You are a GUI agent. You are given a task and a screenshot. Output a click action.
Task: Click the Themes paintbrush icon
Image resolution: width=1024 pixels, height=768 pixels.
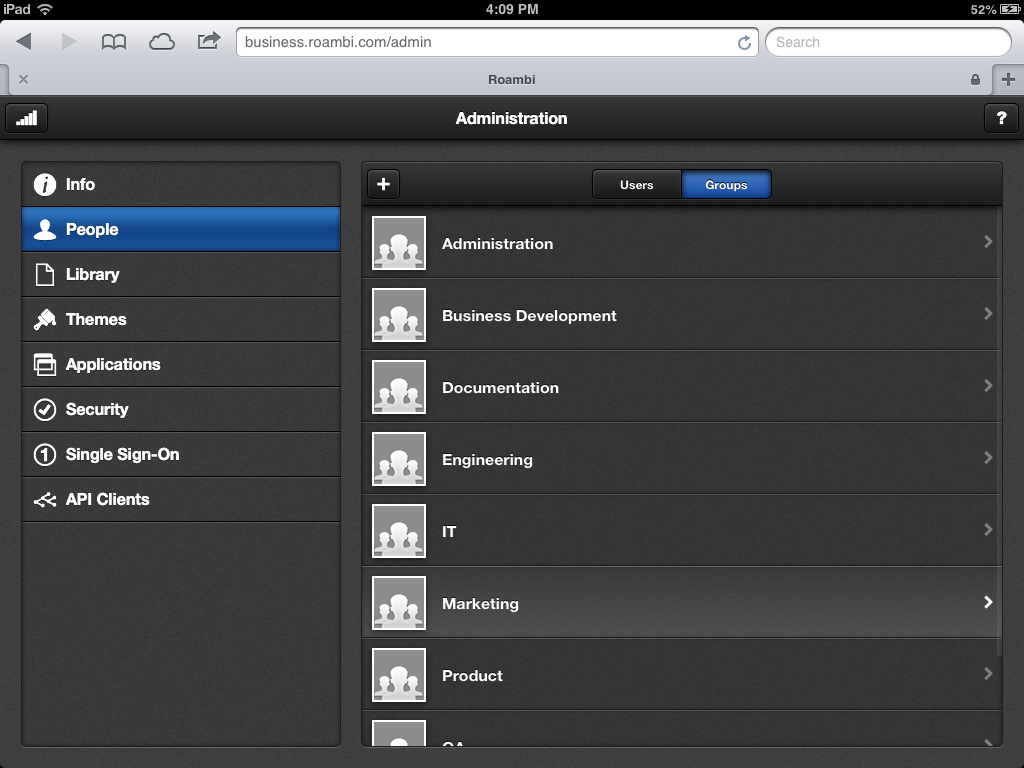click(x=45, y=319)
